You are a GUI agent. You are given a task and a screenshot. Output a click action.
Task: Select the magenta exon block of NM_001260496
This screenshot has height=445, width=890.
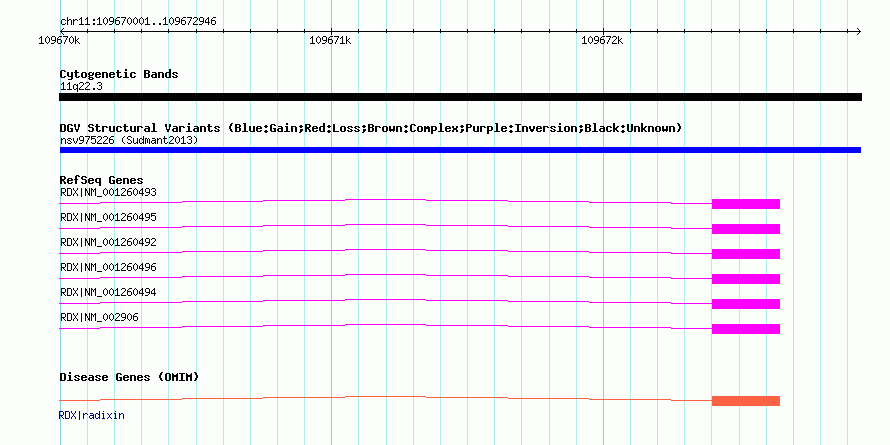point(746,279)
